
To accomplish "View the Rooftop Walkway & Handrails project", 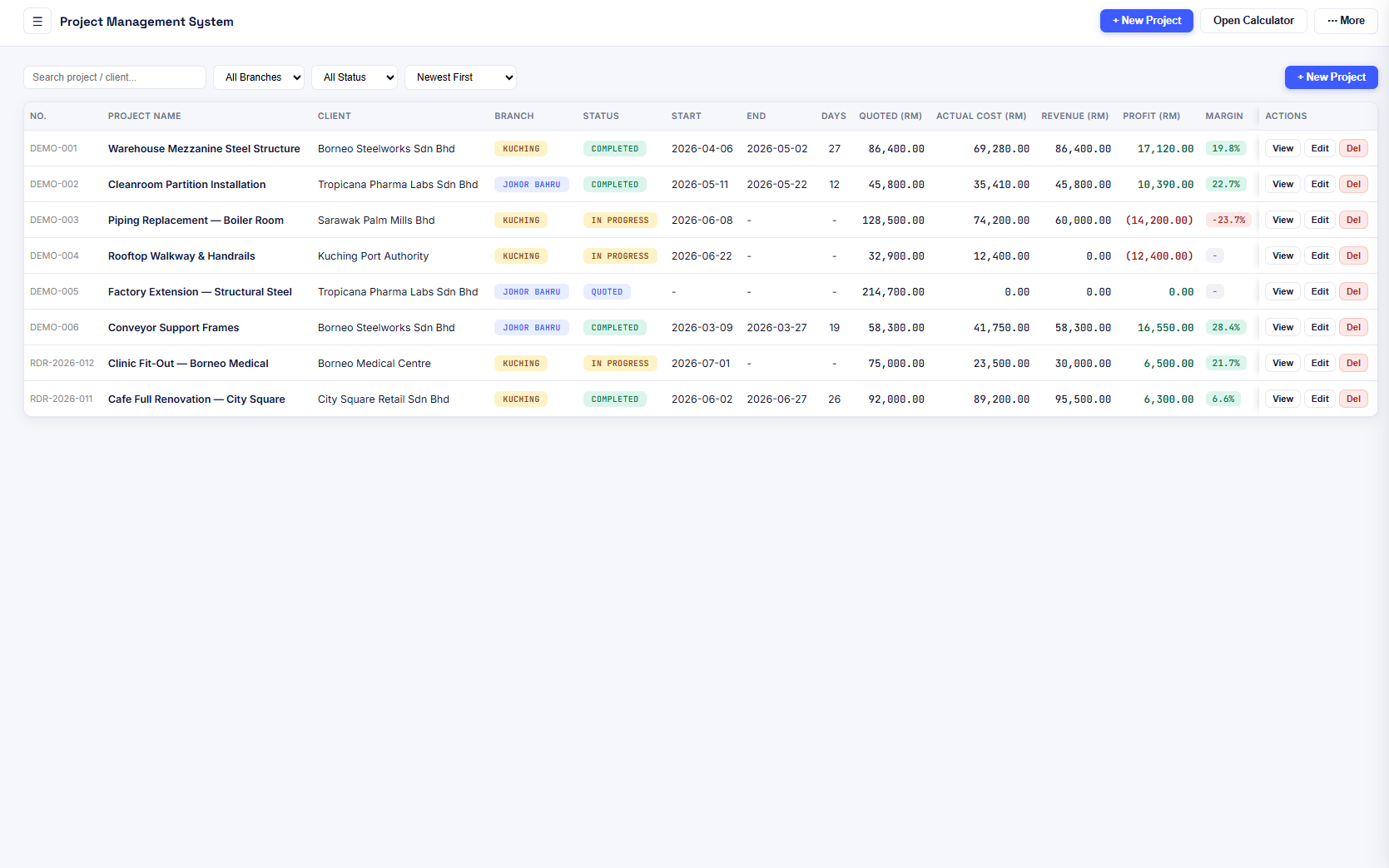I will point(1282,256).
